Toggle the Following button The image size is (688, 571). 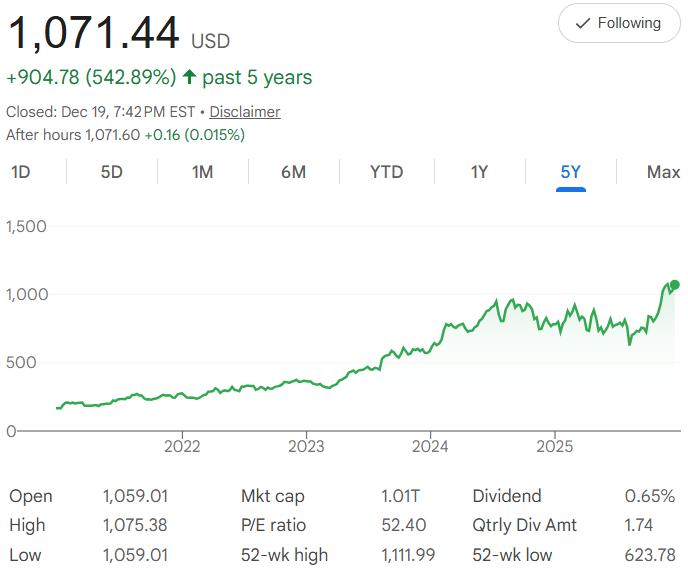click(x=618, y=23)
